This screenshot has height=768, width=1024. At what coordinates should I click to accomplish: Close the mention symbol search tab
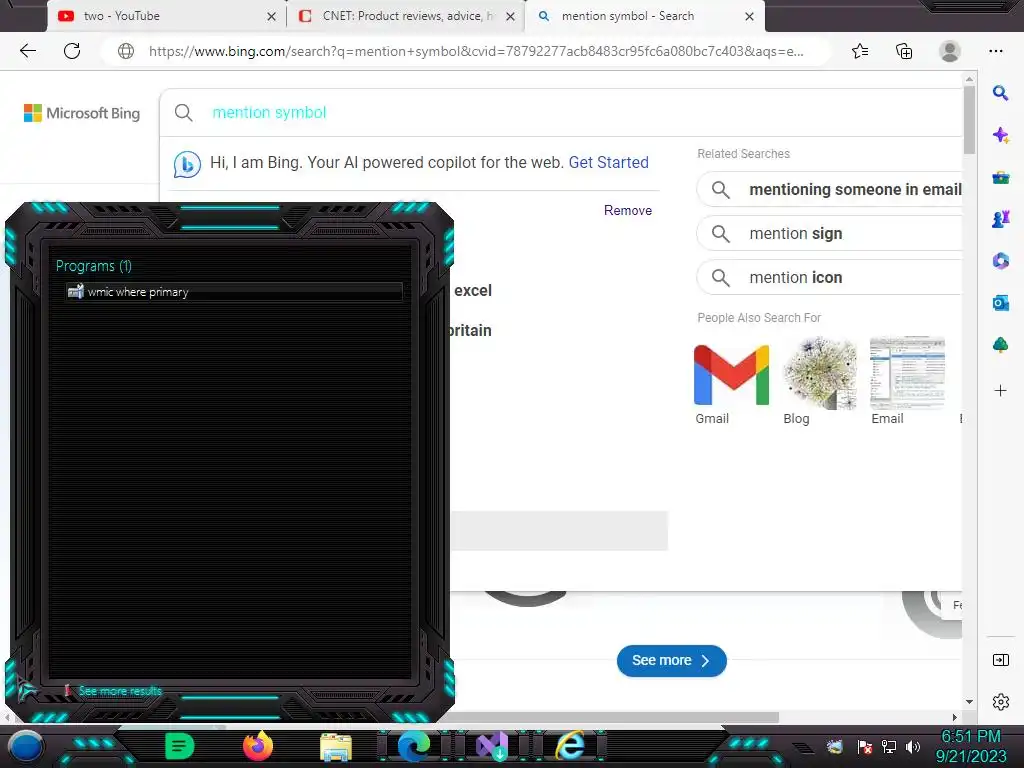[750, 16]
